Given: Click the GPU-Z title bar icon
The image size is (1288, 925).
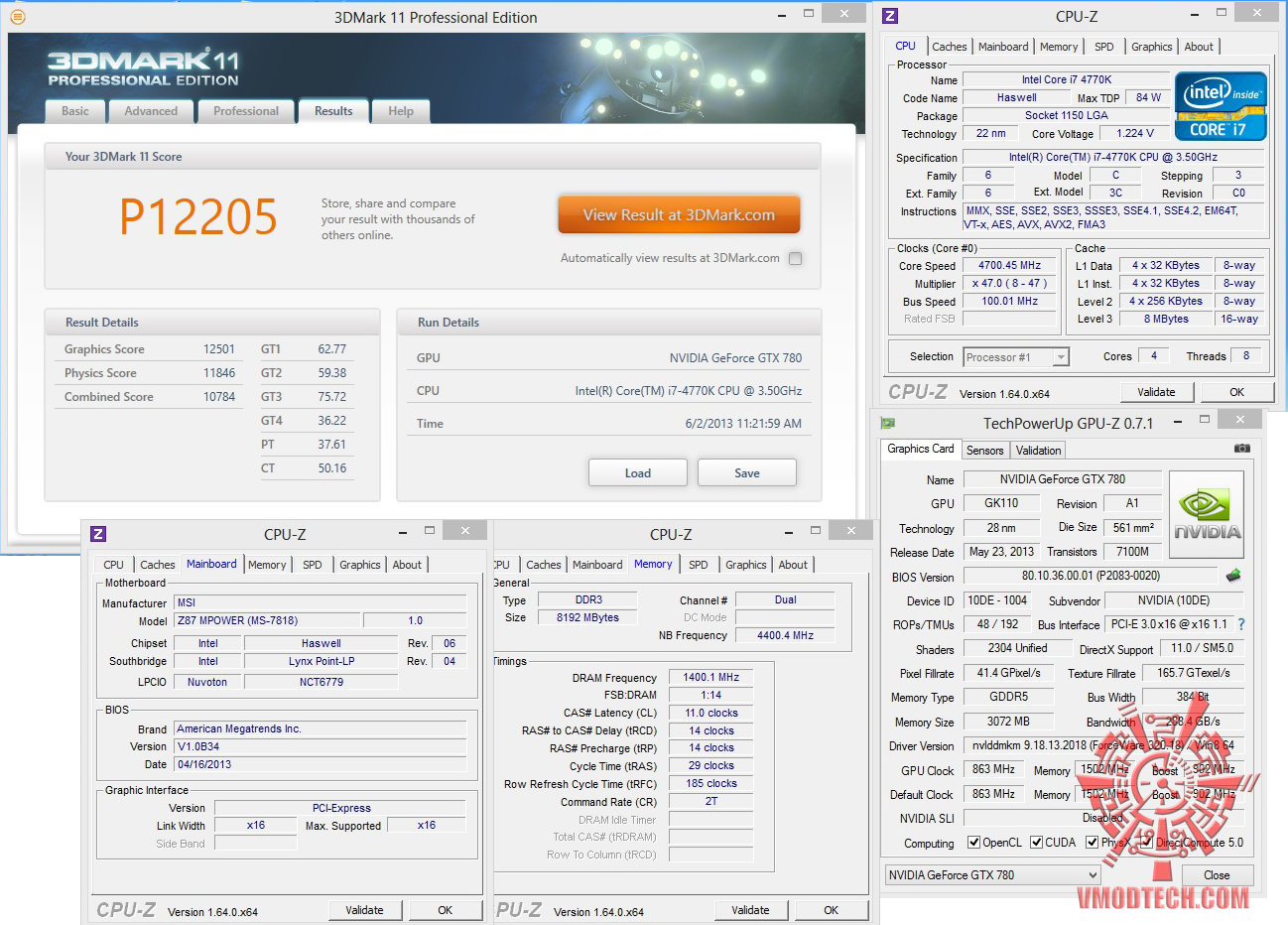Looking at the screenshot, I should click(888, 423).
